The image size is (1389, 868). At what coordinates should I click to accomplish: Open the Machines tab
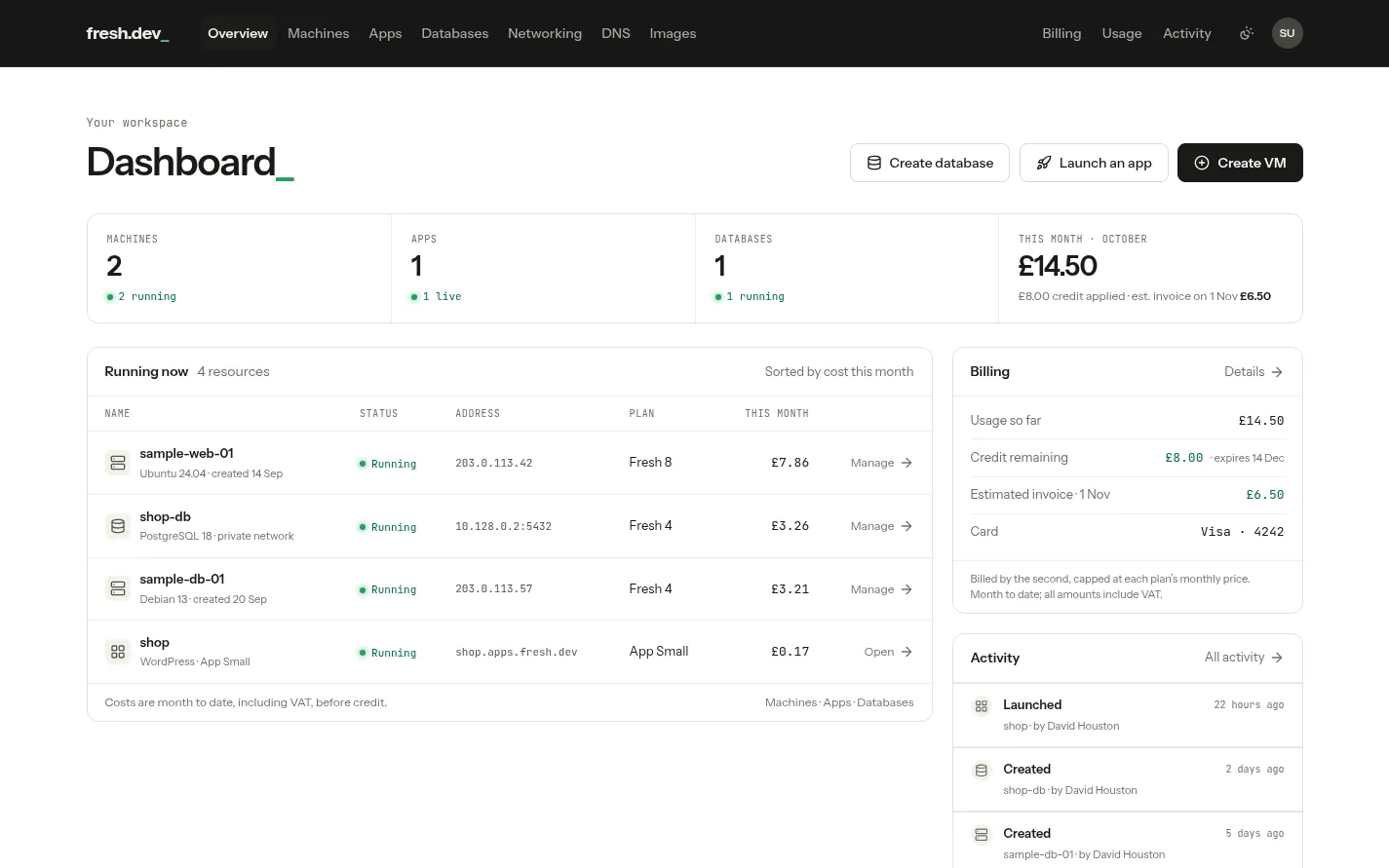[318, 33]
